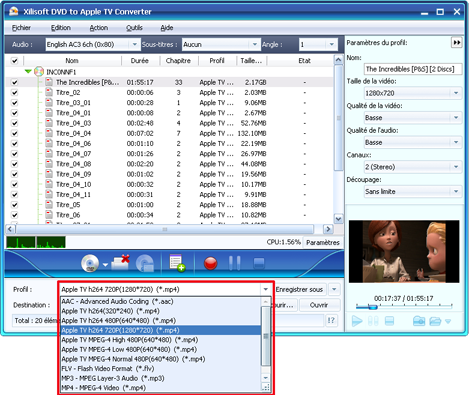Click the file icon of Titre_04_07

click(49, 153)
